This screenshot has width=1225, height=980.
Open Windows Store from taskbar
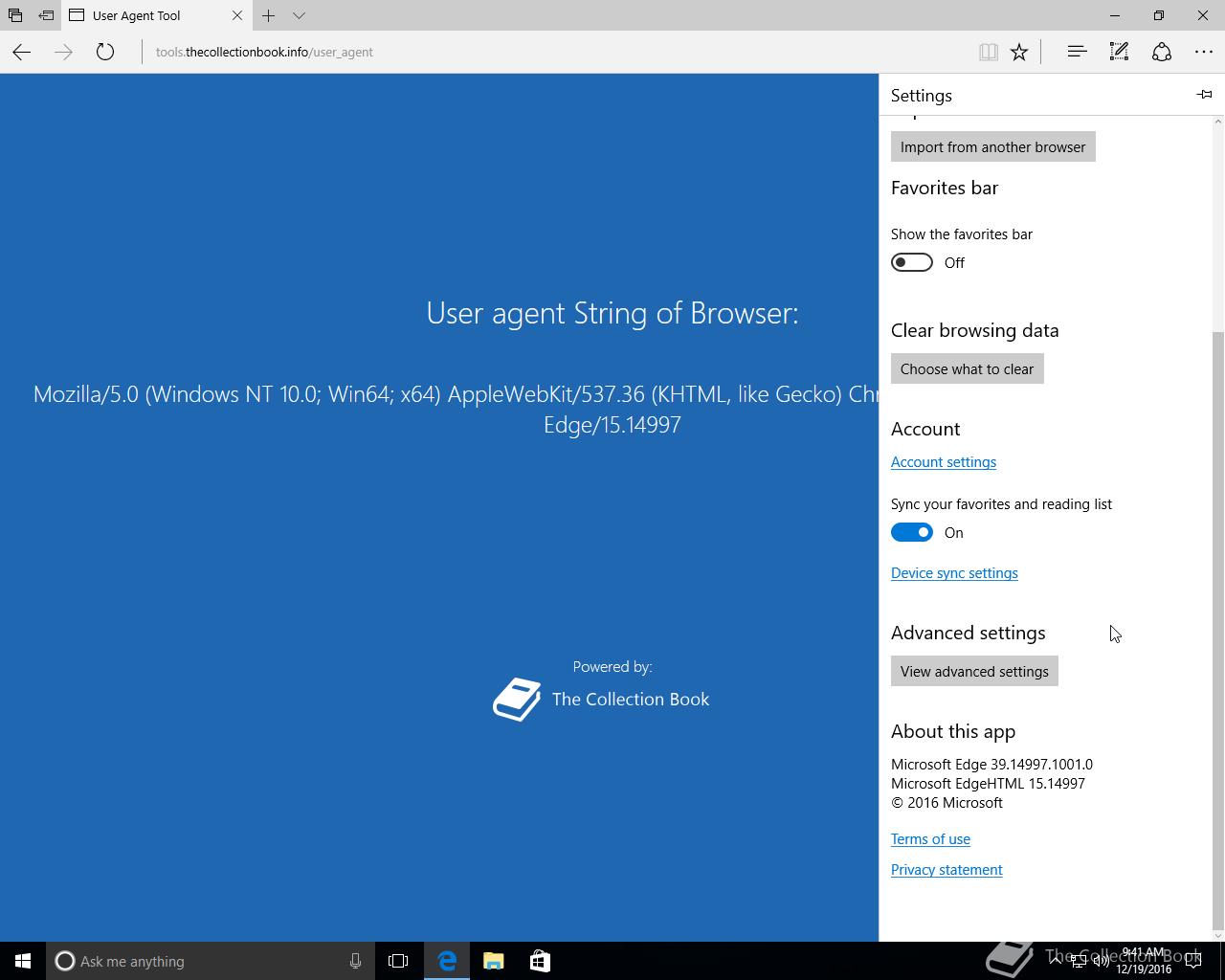pyautogui.click(x=540, y=961)
